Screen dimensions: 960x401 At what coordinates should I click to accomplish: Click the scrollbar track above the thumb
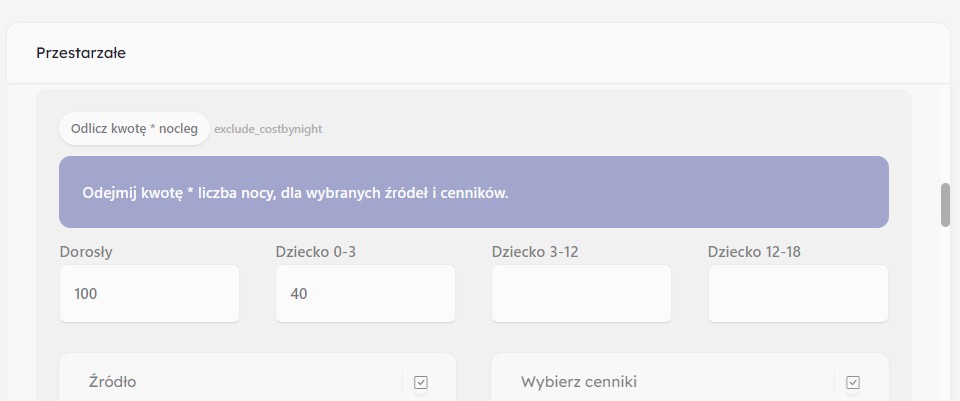945,130
